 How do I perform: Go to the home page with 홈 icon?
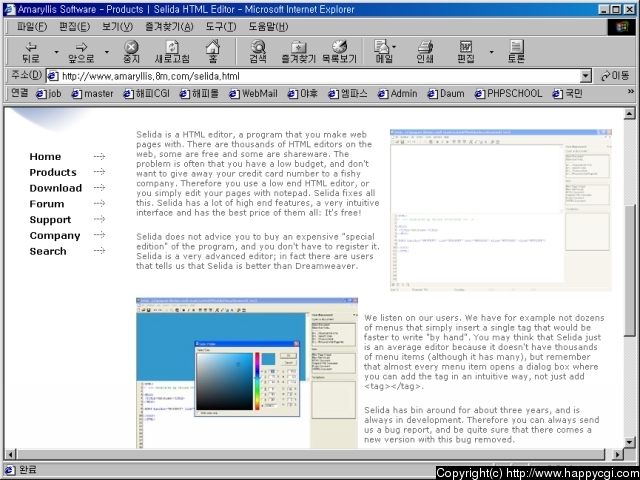213,52
